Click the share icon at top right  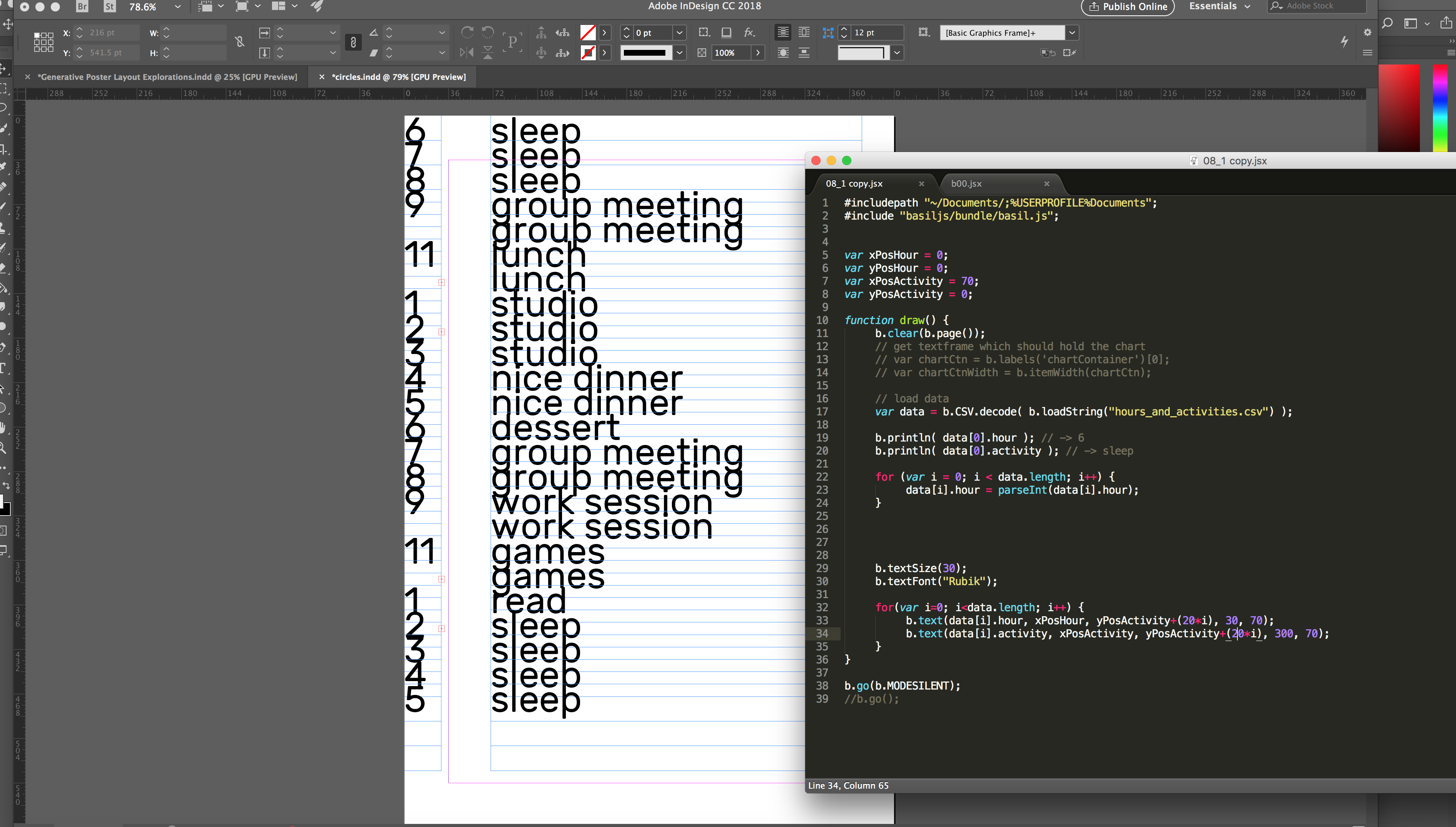[x=1446, y=23]
